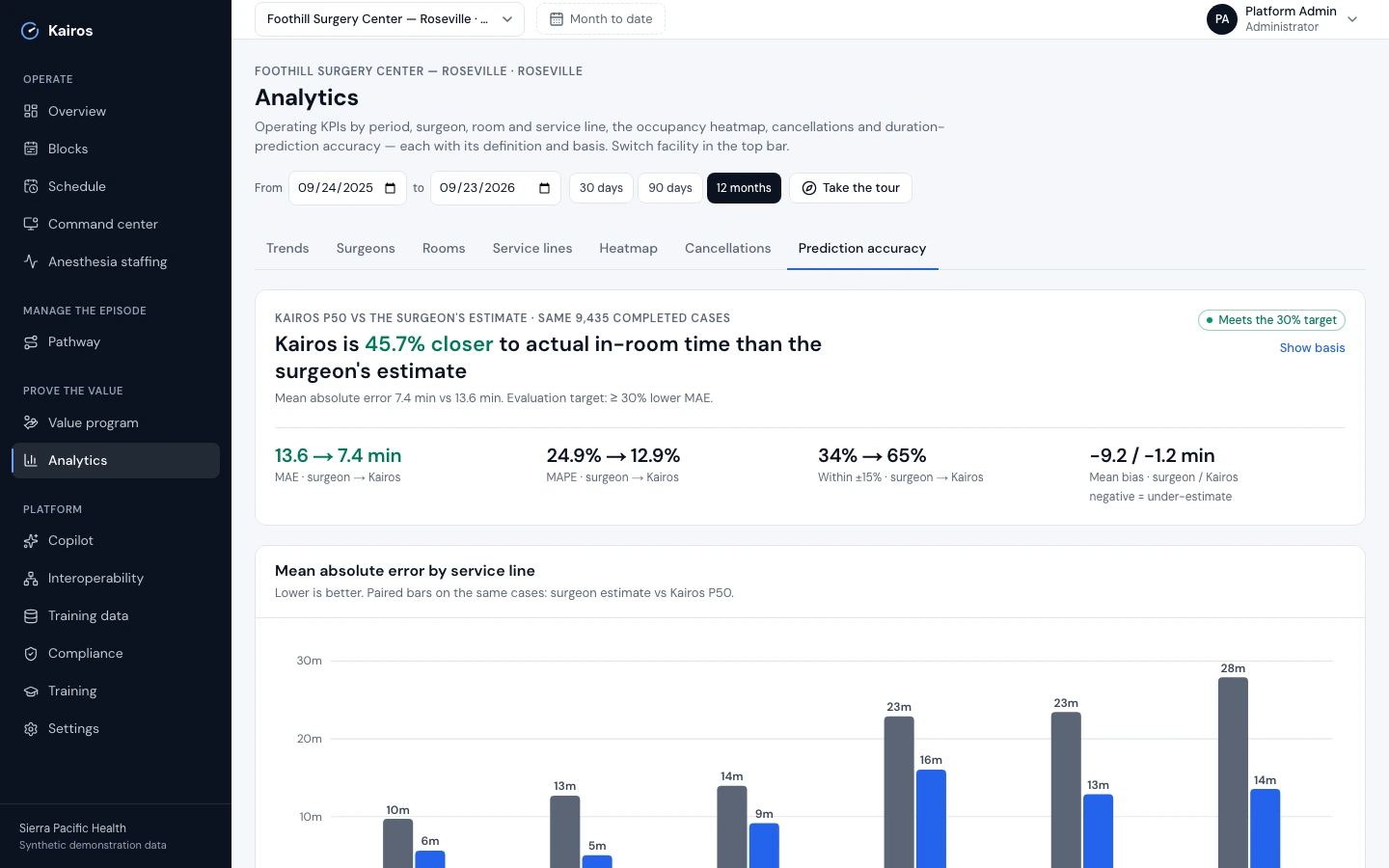Viewport: 1389px width, 868px height.
Task: Open Overview via its grid icon
Action: coord(31,111)
